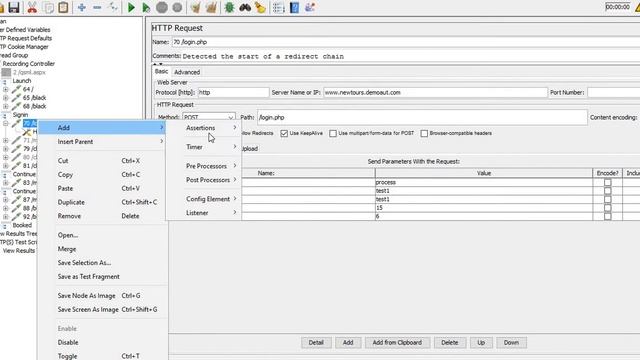Switch to the Advanced tab
640x360 pixels.
coord(187,72)
